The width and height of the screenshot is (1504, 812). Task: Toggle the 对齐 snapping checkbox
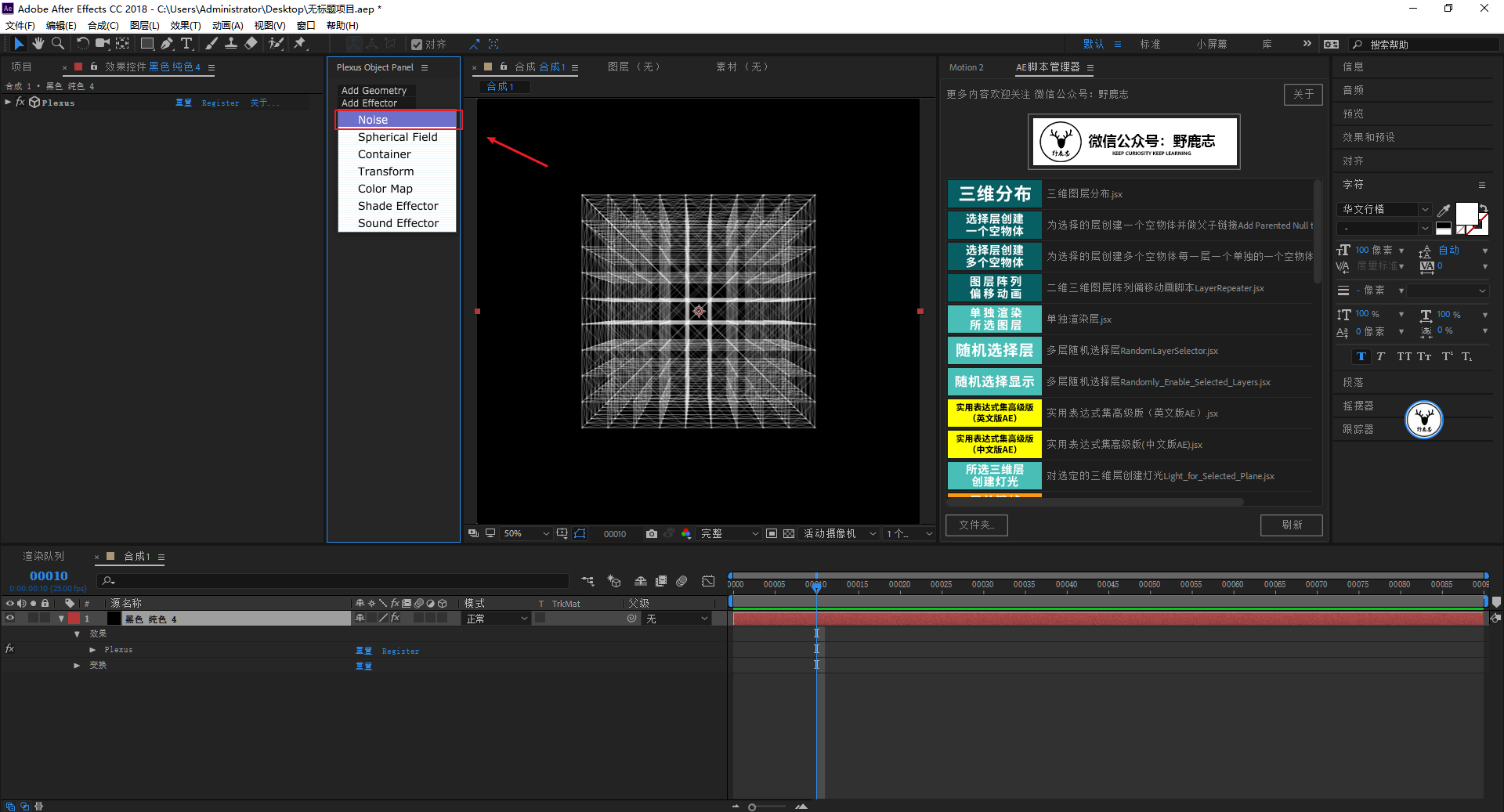click(x=417, y=45)
